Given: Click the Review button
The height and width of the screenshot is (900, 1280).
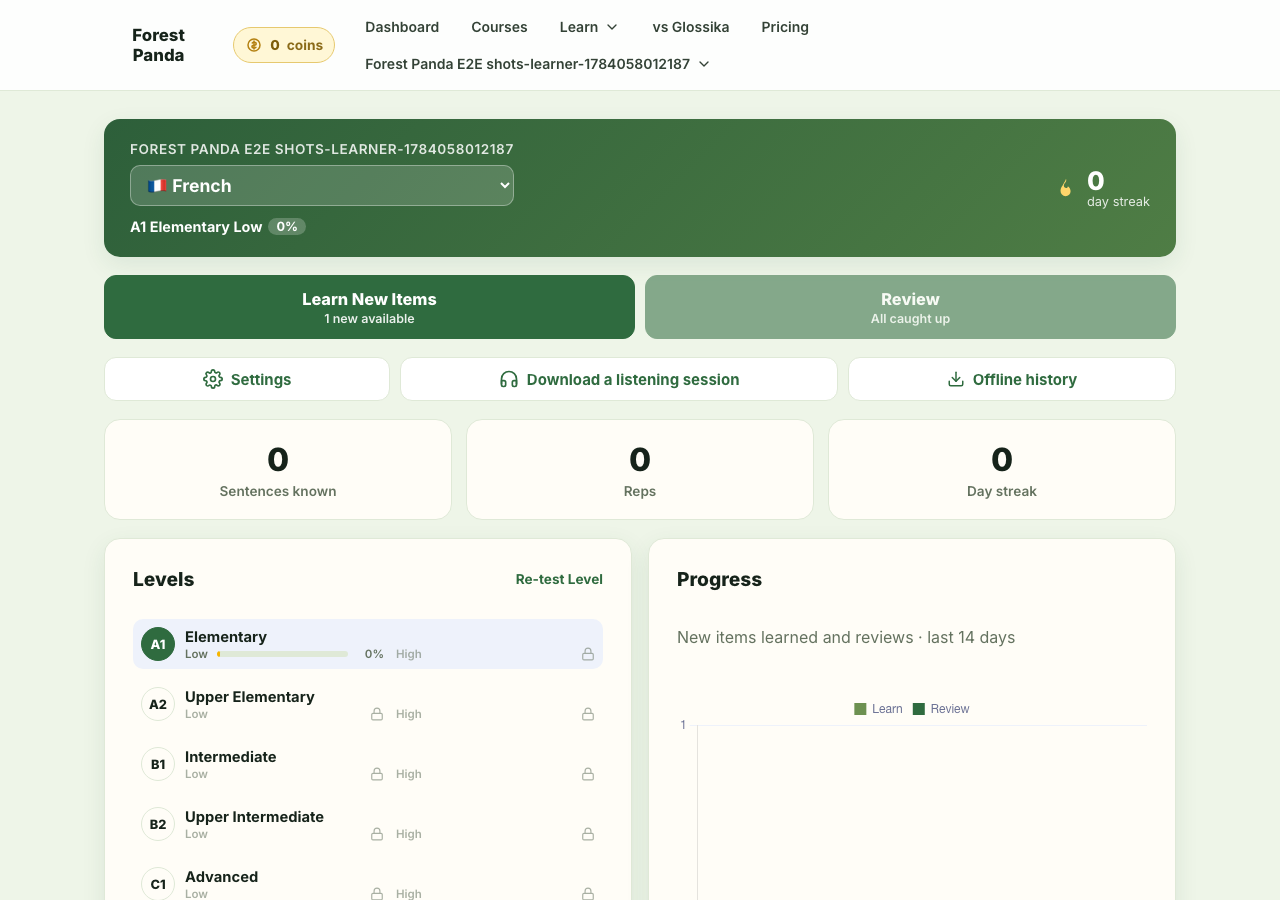Looking at the screenshot, I should pyautogui.click(x=910, y=307).
